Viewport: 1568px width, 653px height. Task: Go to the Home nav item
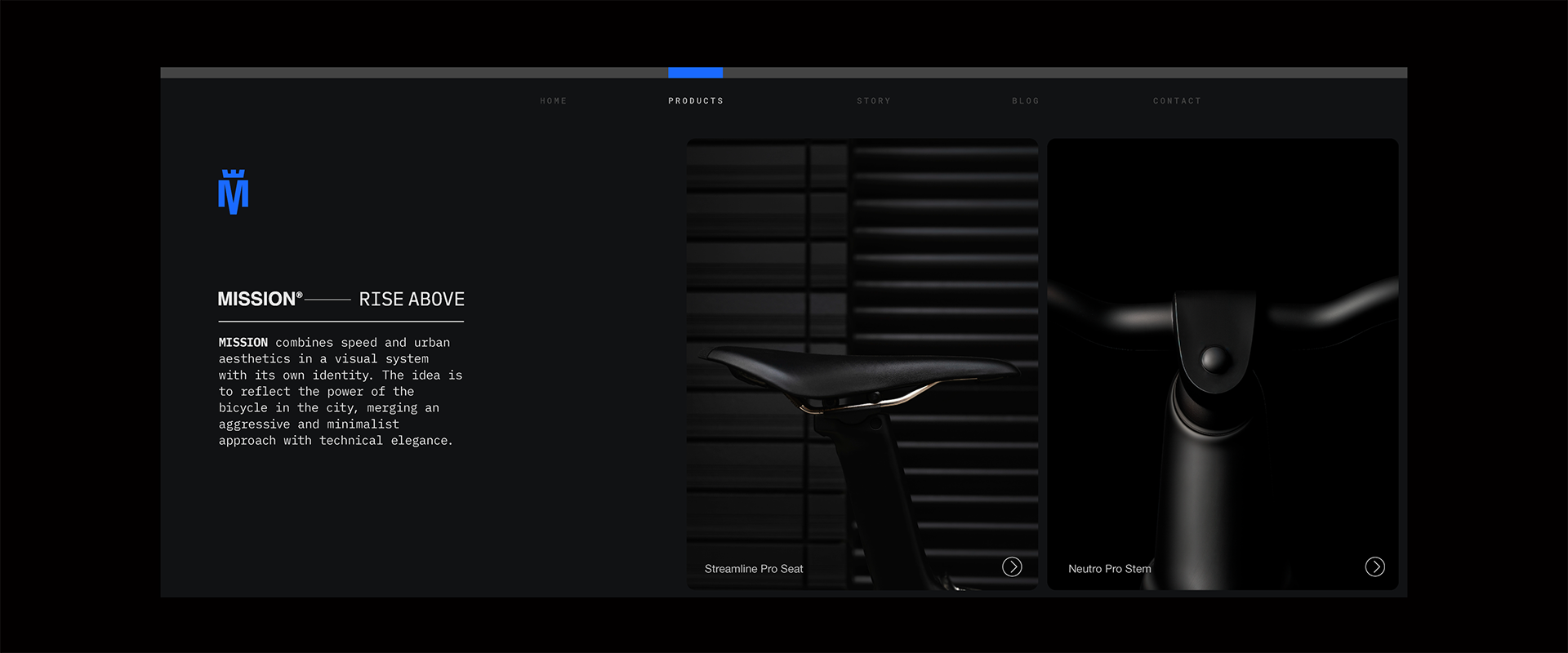click(x=553, y=101)
